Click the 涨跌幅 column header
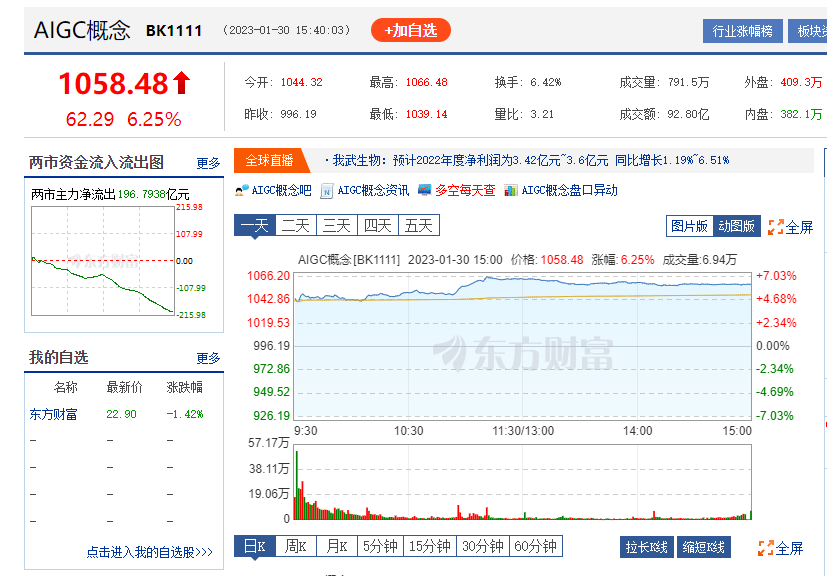 [185, 388]
